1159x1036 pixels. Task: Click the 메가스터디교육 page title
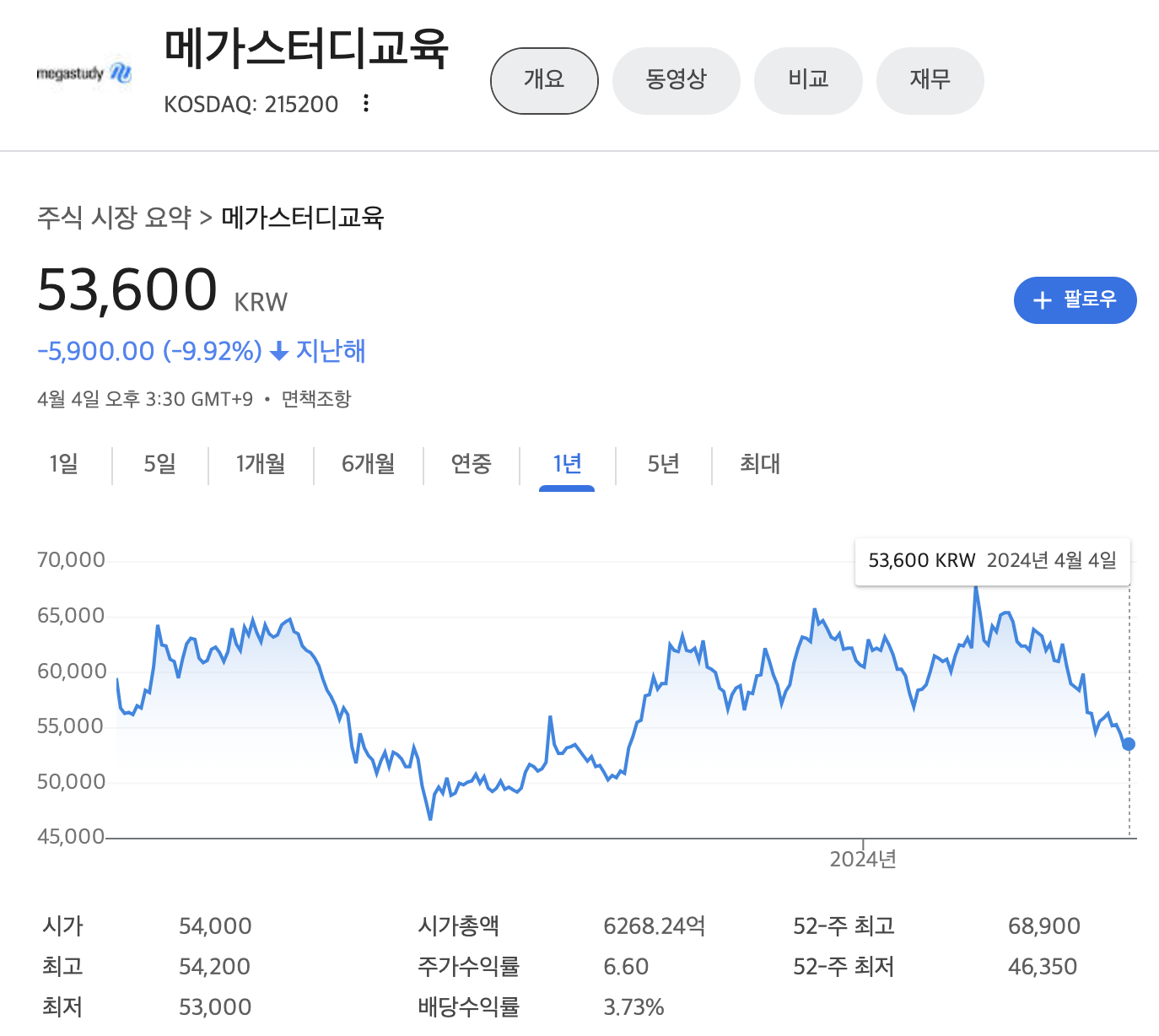pos(306,48)
